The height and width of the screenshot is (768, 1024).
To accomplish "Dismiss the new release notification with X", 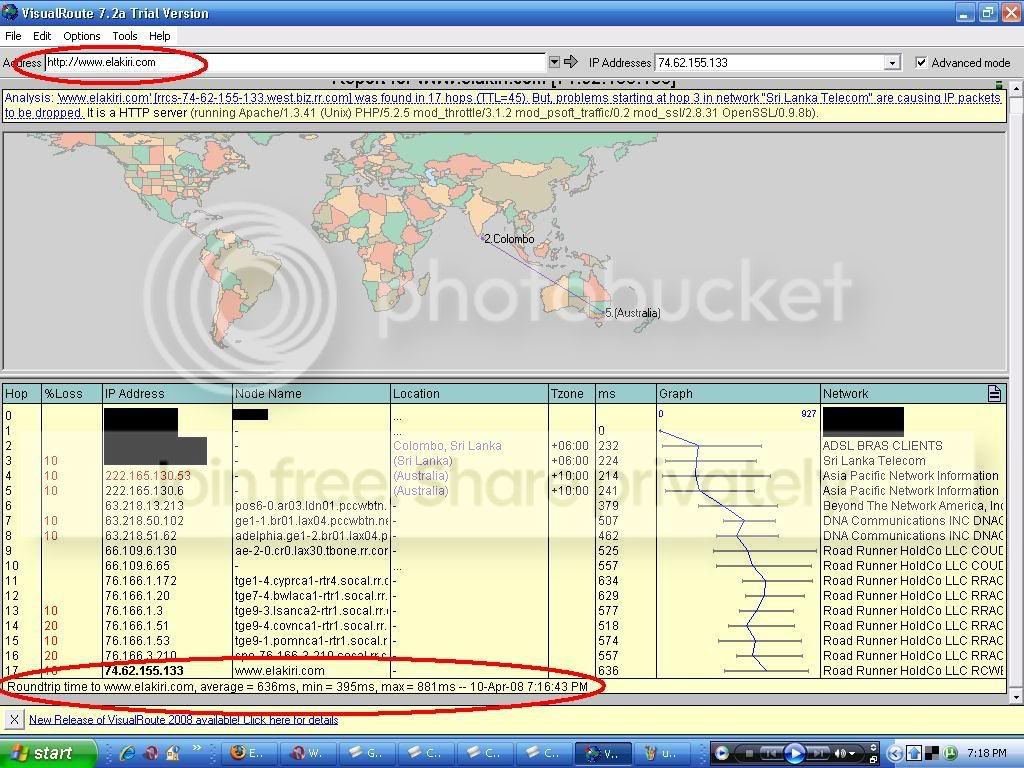I will (14, 720).
